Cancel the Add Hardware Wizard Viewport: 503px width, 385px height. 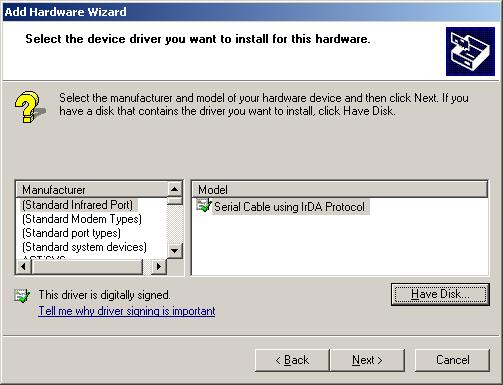[452, 360]
